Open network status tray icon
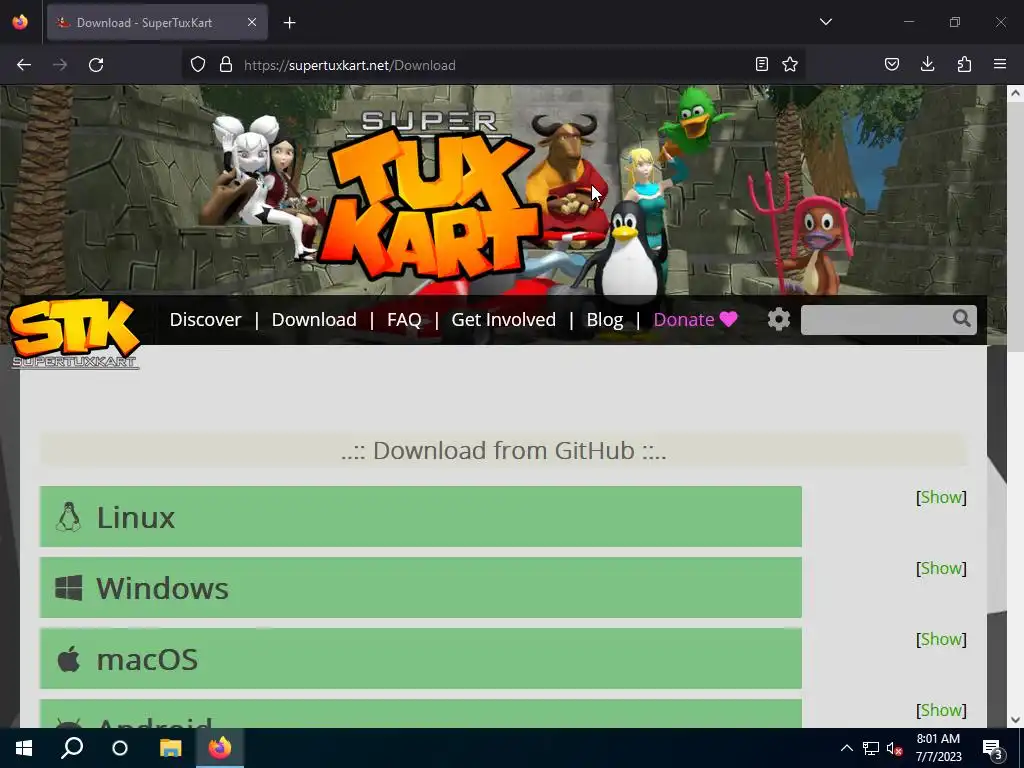This screenshot has width=1024, height=768. point(871,748)
